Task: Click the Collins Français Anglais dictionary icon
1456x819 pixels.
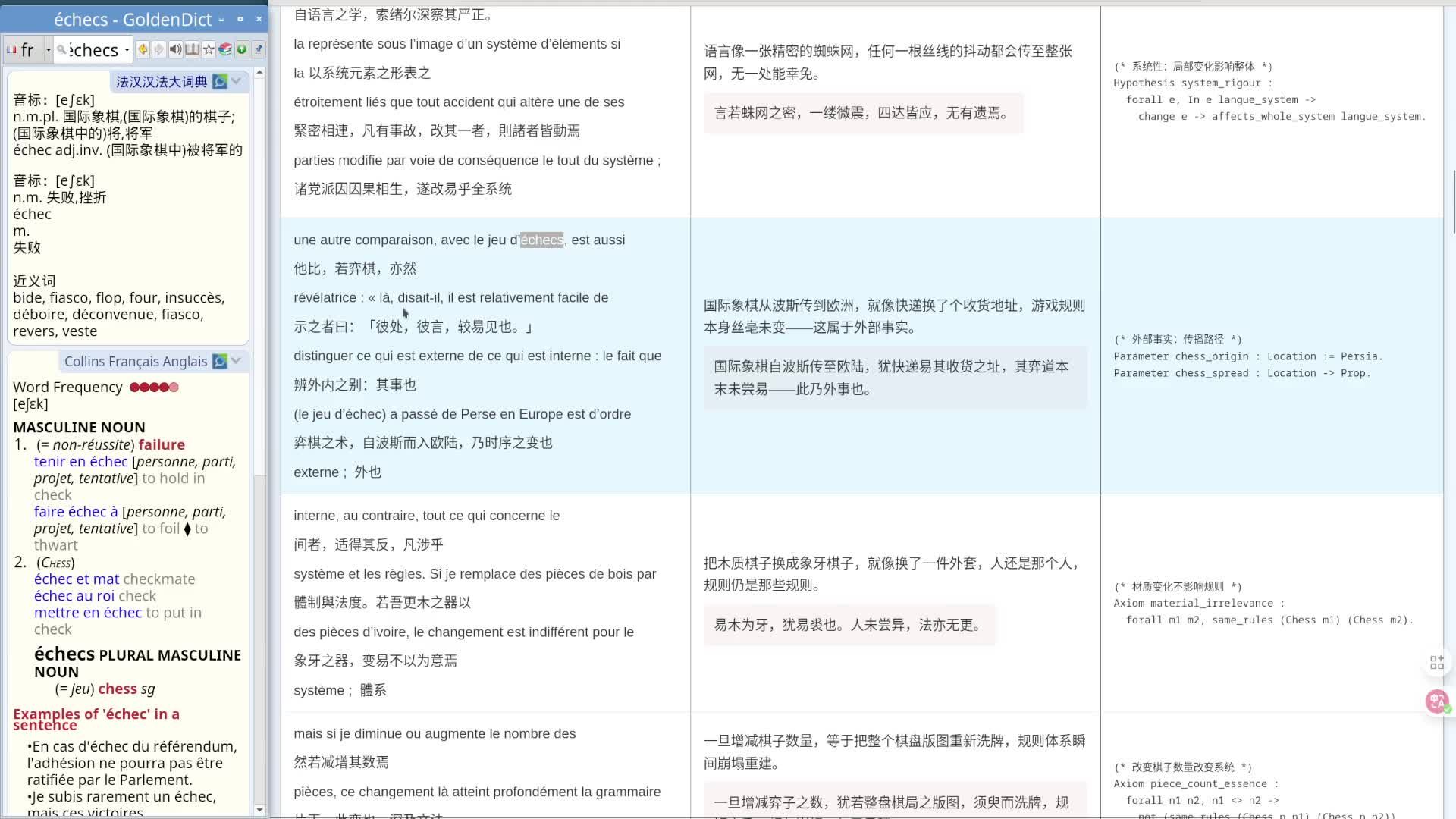Action: pyautogui.click(x=220, y=362)
